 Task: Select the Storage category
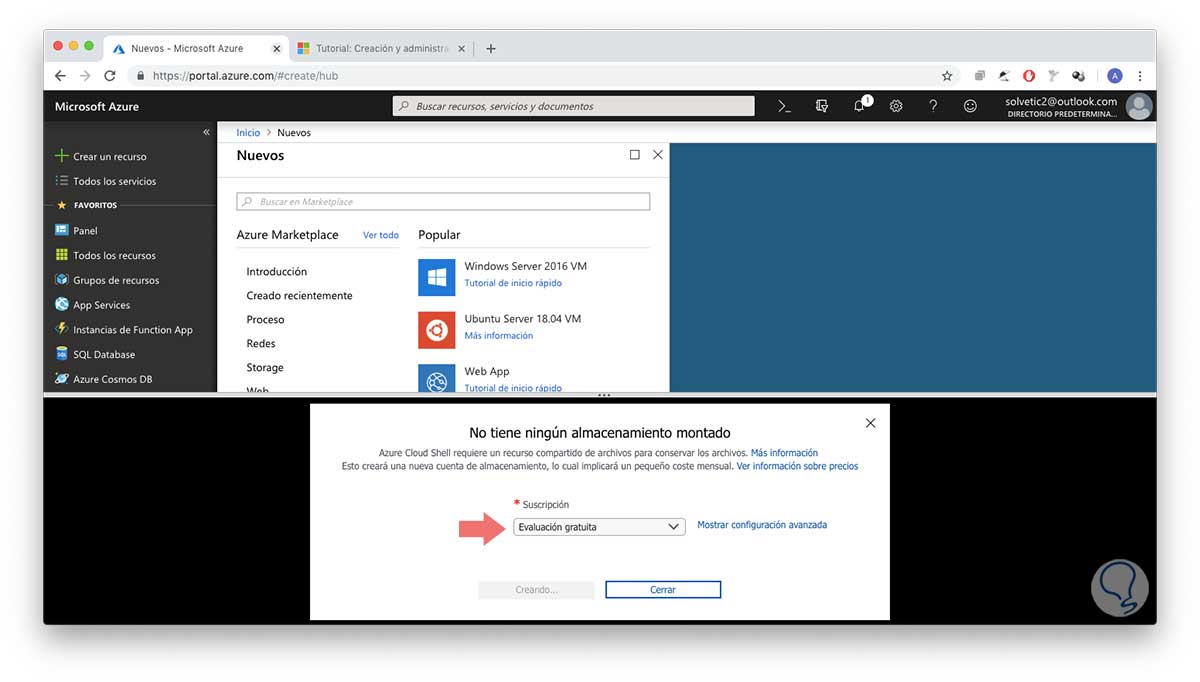[x=265, y=367]
